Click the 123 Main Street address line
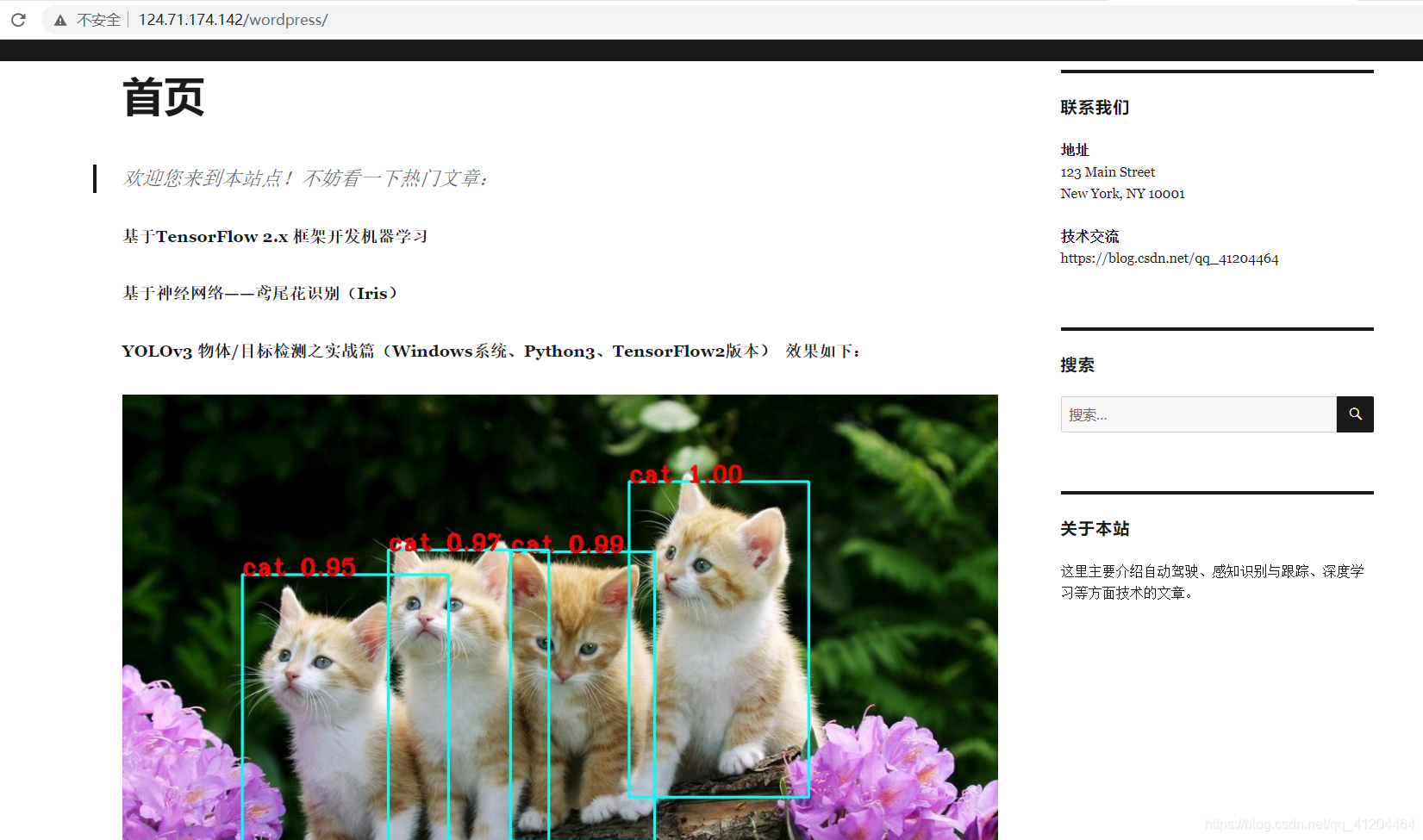Image resolution: width=1423 pixels, height=840 pixels. (1108, 172)
